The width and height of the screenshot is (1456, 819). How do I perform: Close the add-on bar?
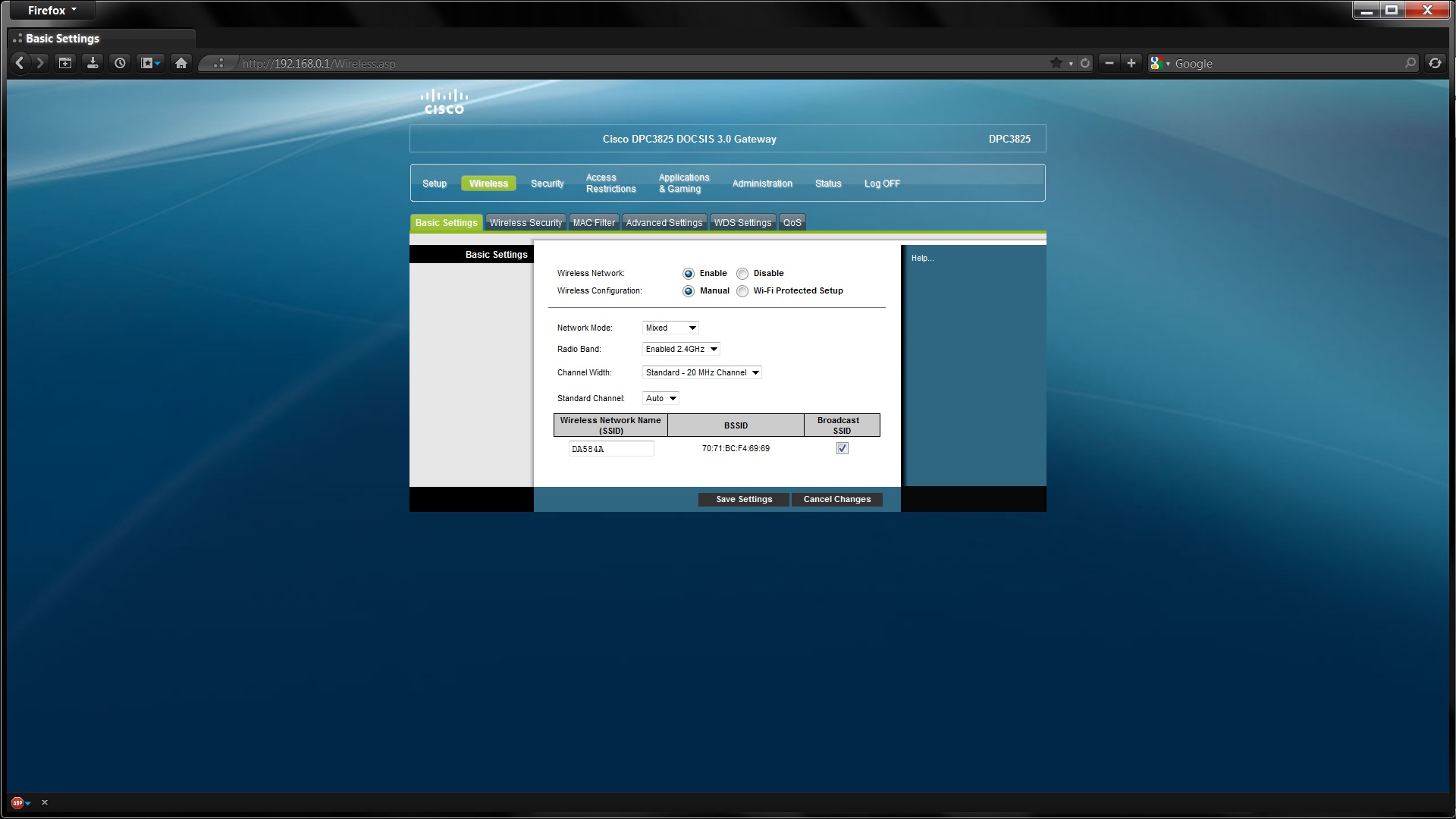coord(45,802)
